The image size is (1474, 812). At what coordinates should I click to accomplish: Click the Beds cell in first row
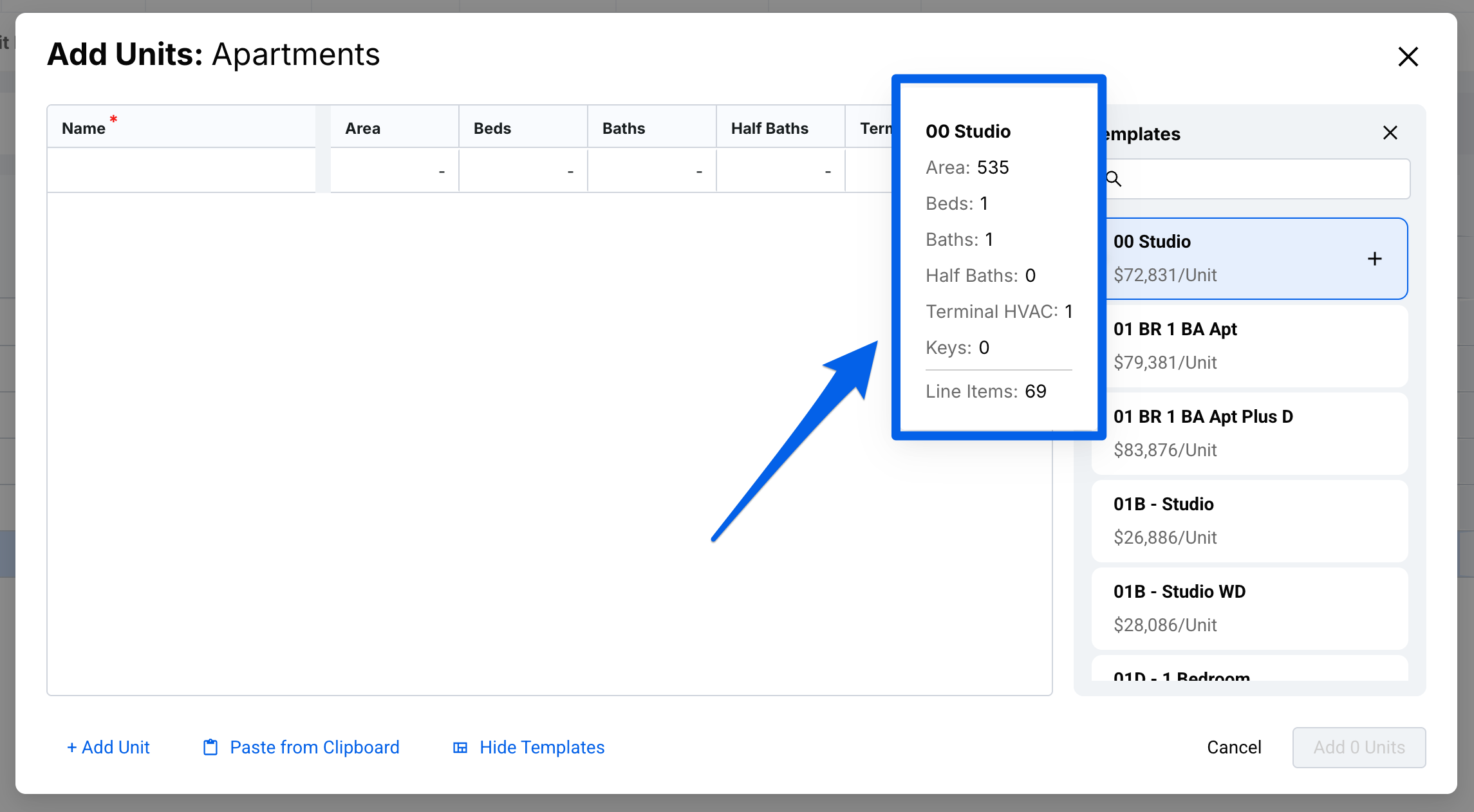523,171
